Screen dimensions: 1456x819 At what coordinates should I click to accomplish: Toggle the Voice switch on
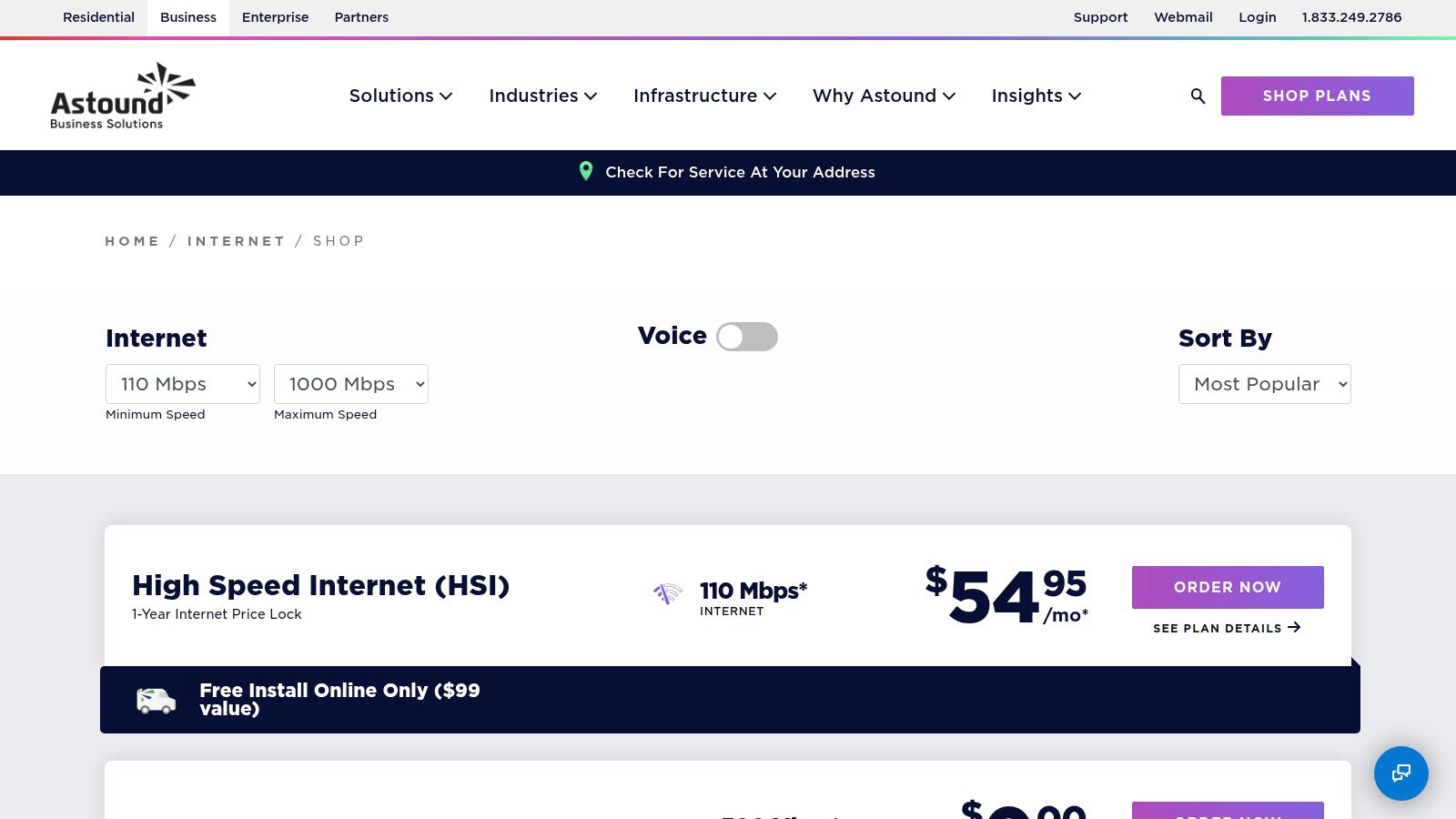[x=747, y=337]
